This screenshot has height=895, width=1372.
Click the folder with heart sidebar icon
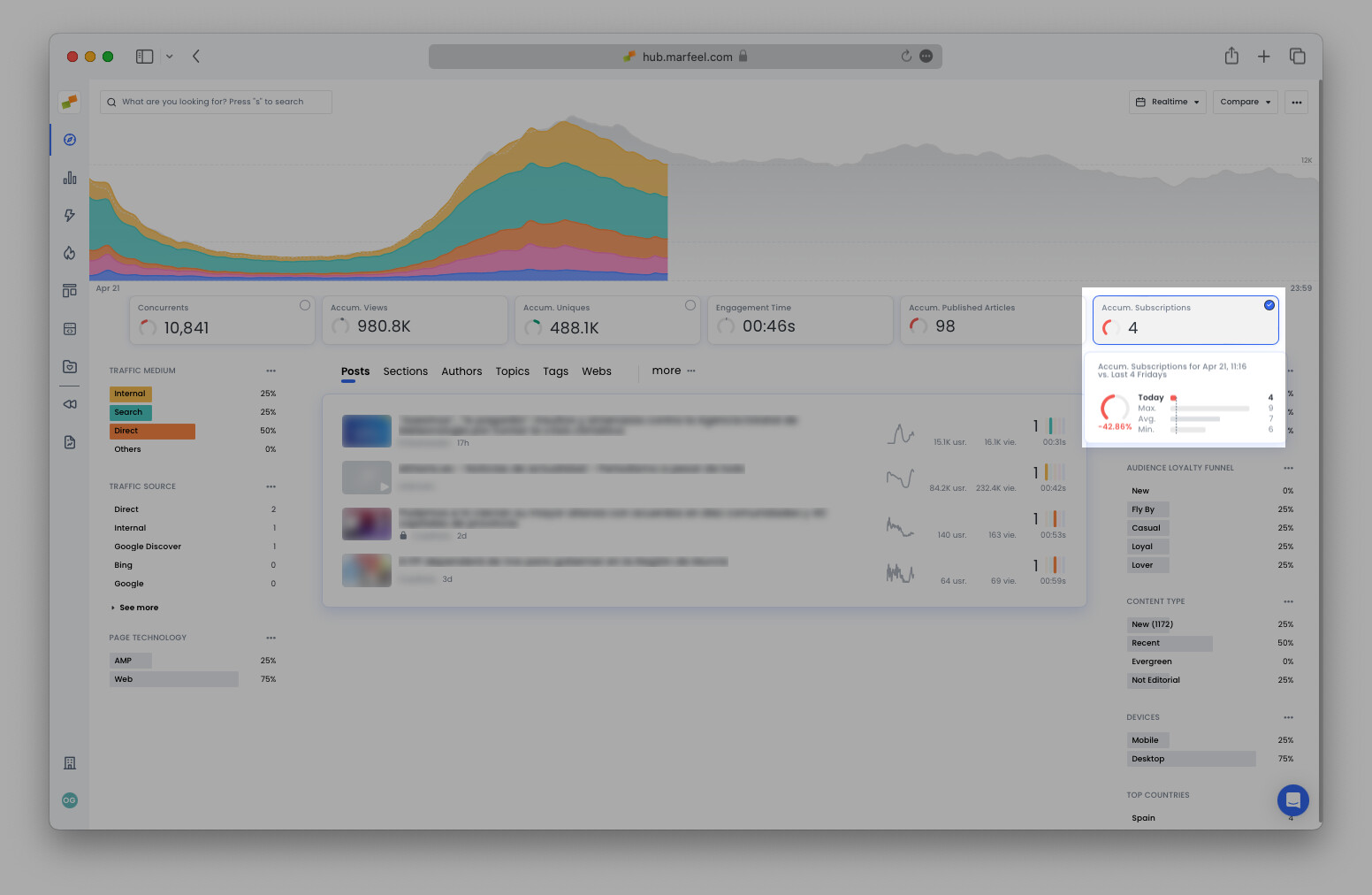69,366
